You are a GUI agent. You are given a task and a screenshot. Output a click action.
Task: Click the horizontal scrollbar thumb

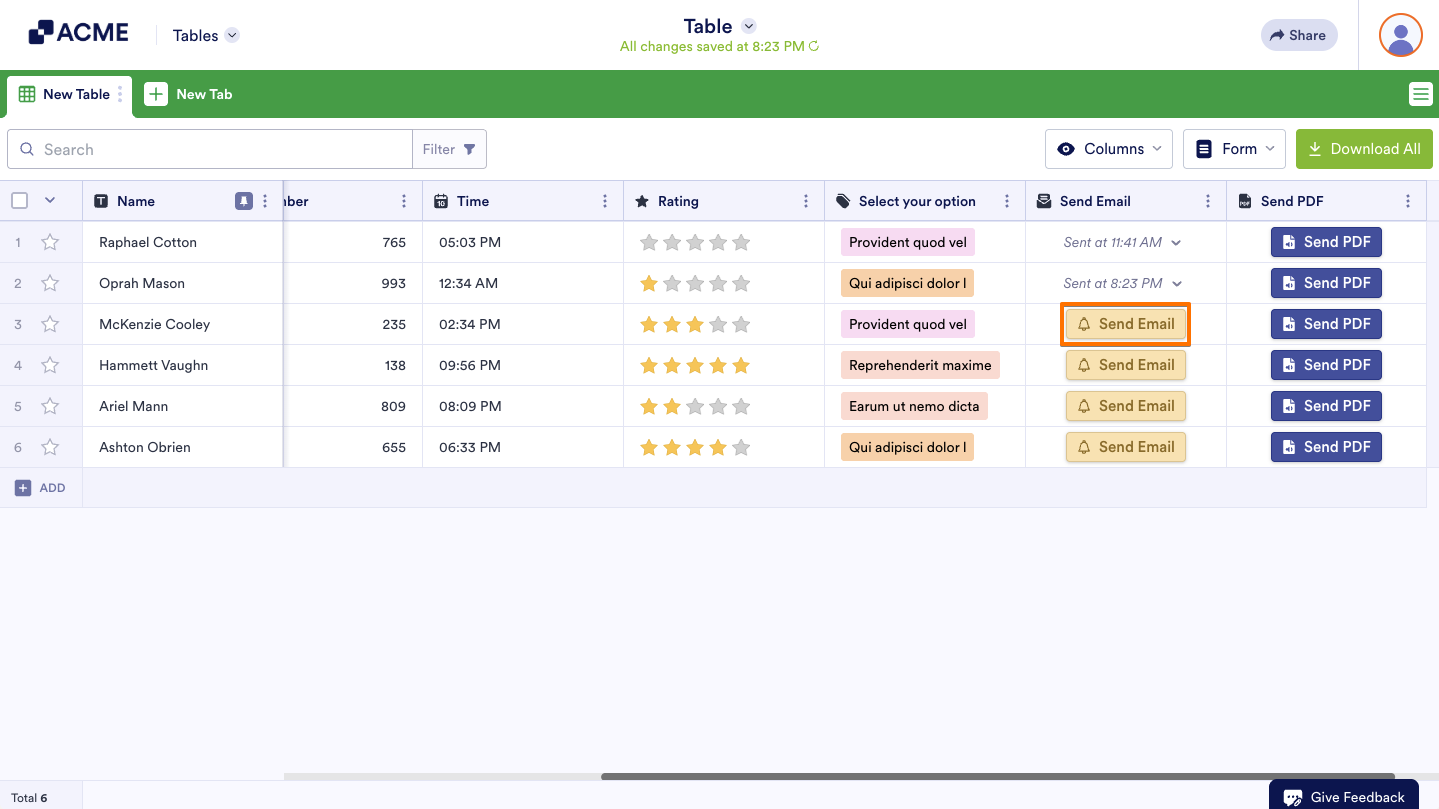tap(997, 776)
